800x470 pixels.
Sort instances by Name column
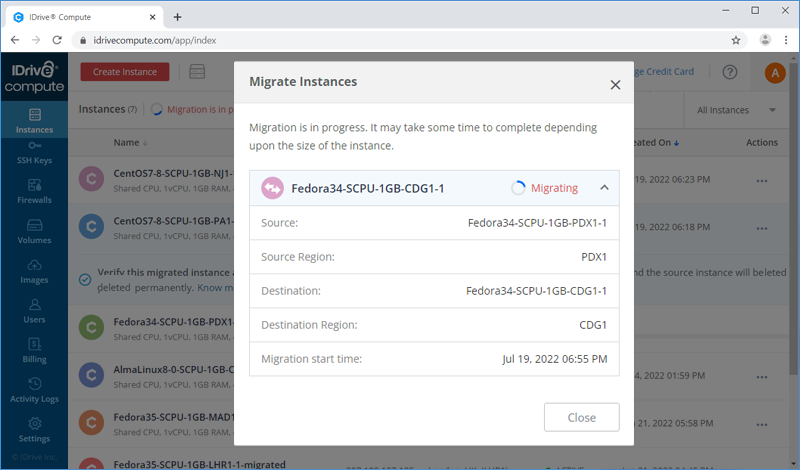(x=131, y=142)
